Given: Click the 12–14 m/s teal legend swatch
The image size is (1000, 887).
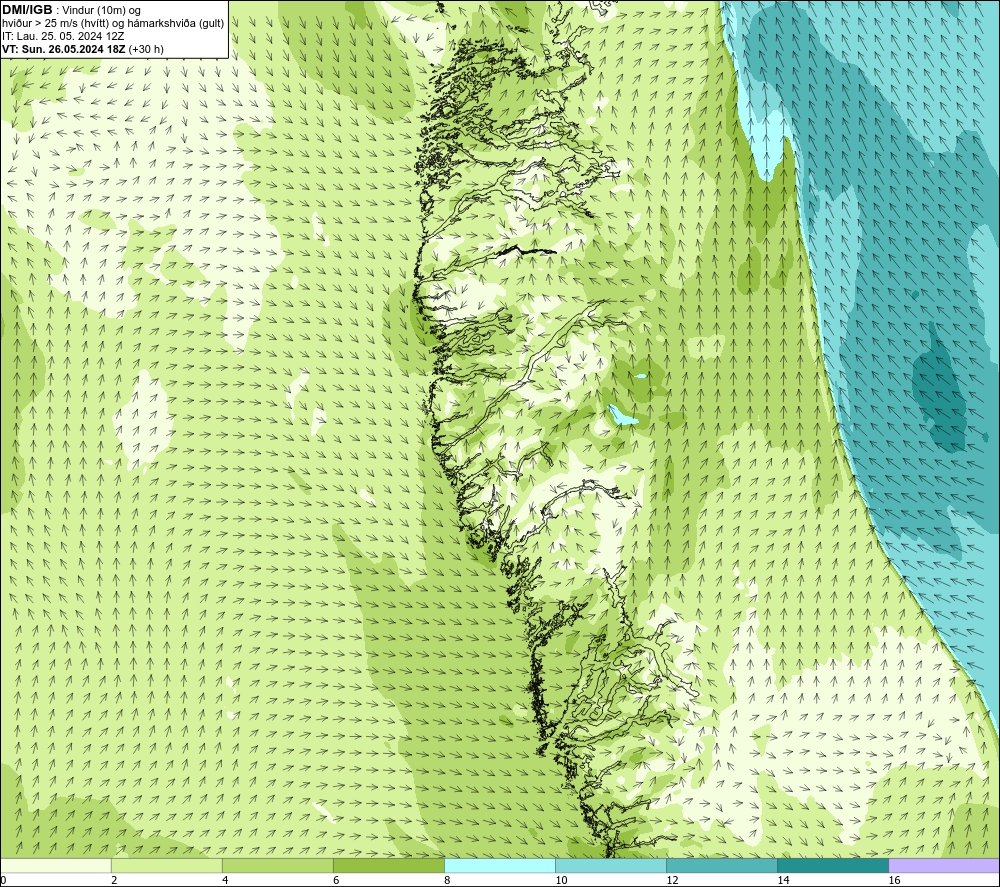Looking at the screenshot, I should 722,865.
